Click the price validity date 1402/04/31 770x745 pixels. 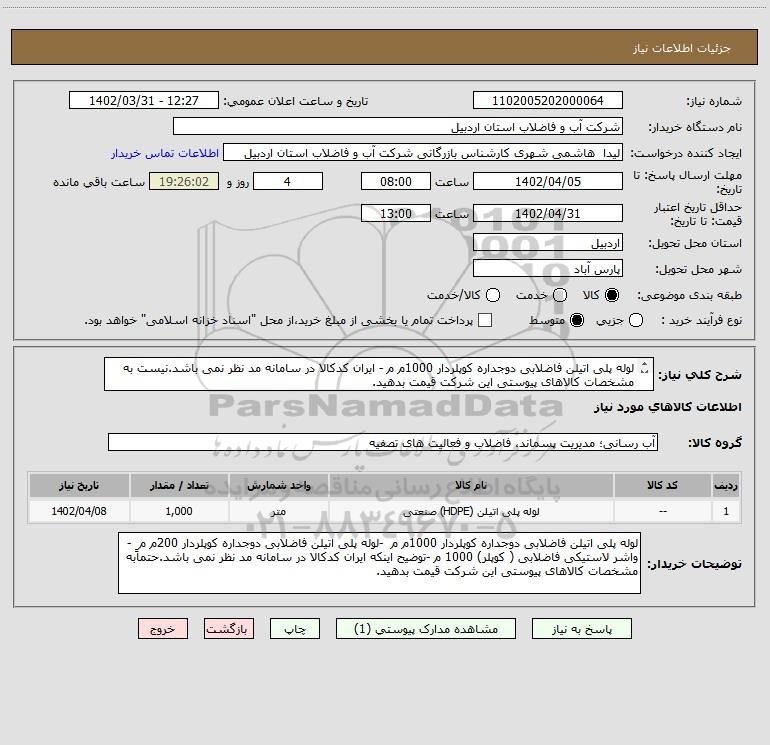pyautogui.click(x=548, y=213)
